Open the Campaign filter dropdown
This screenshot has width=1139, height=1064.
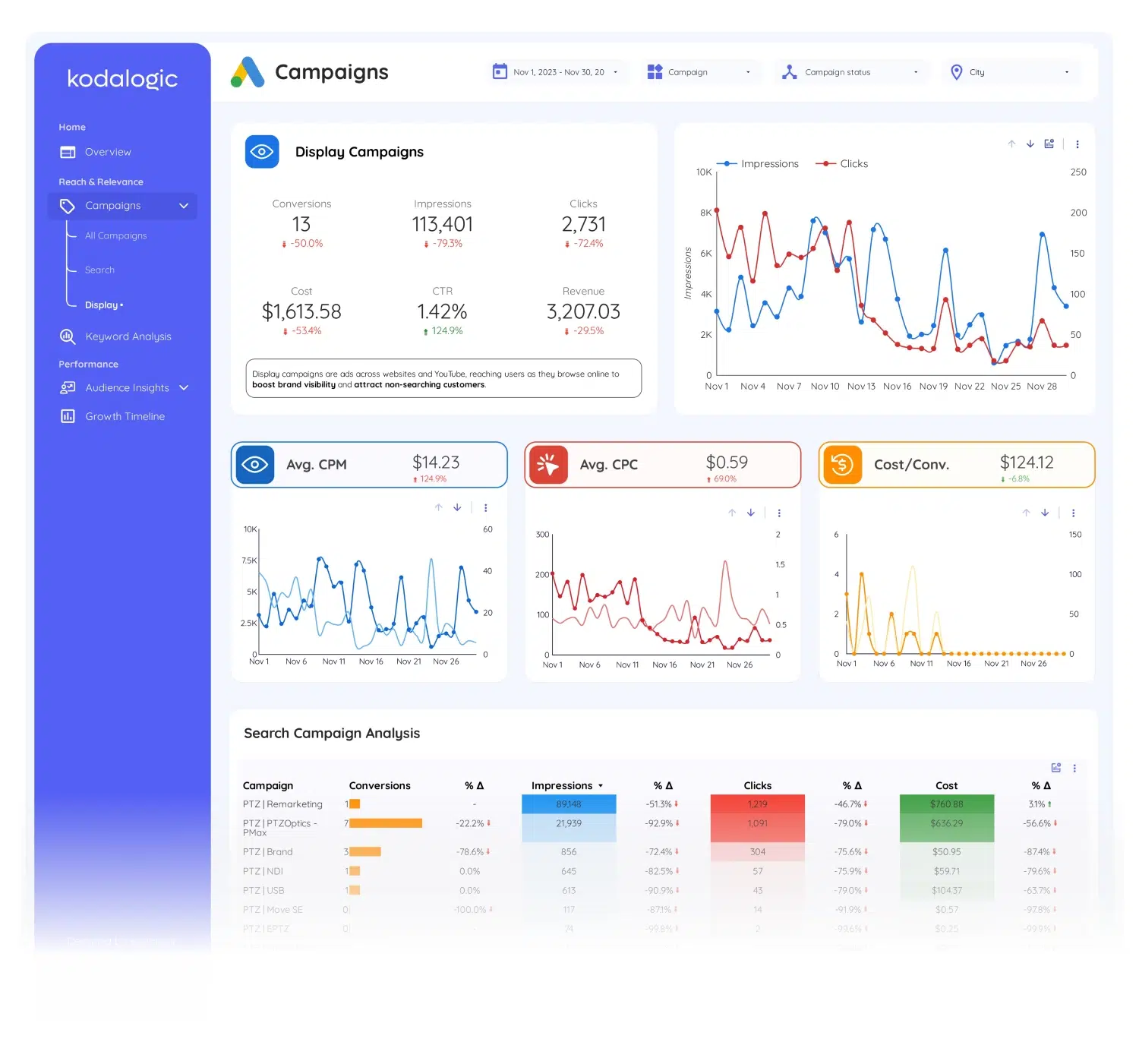tap(700, 72)
